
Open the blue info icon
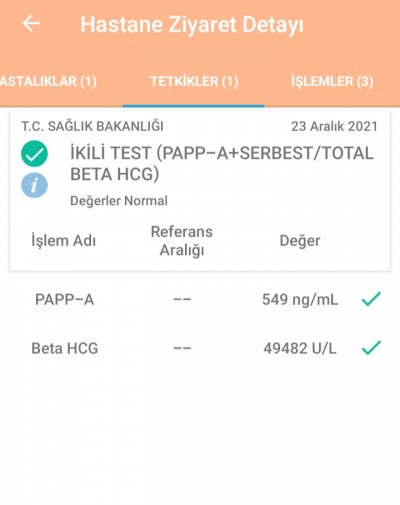[x=34, y=185]
